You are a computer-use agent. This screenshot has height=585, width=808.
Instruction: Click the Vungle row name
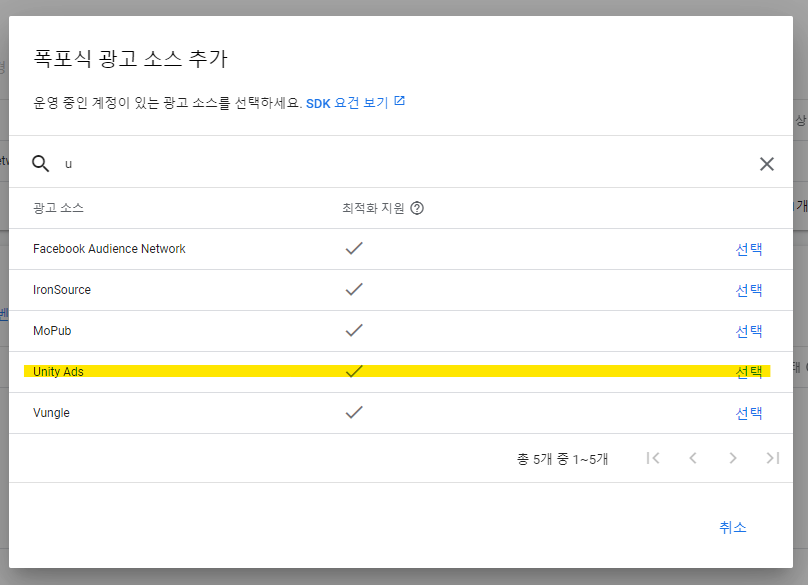52,413
